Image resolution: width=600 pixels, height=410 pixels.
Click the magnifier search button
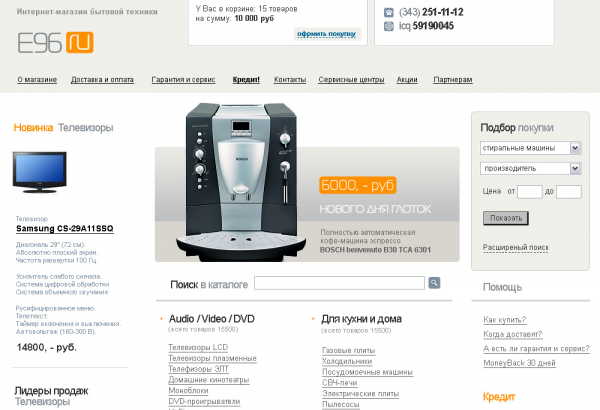[x=434, y=283]
